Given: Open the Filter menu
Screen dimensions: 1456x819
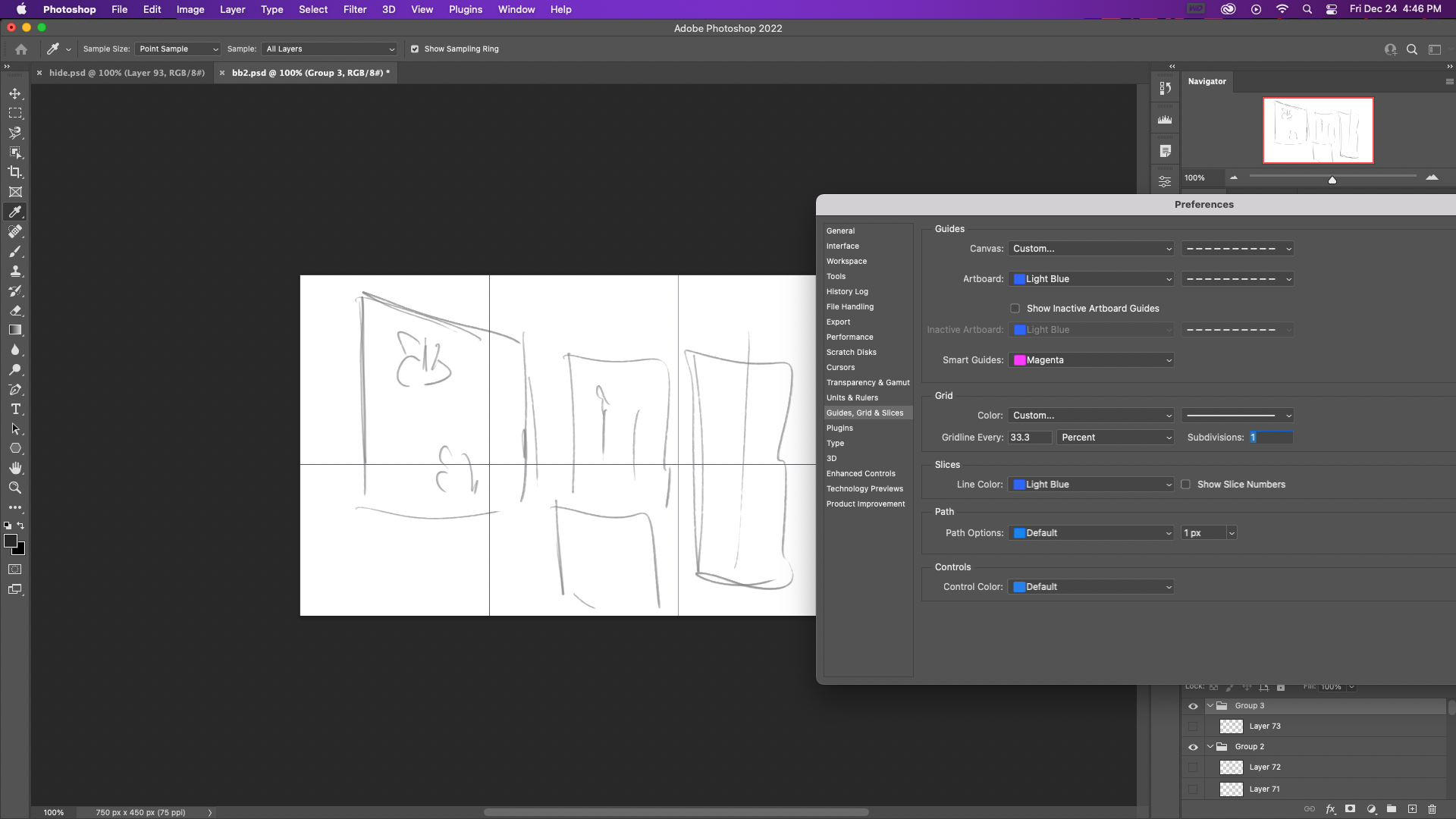Looking at the screenshot, I should 355,9.
